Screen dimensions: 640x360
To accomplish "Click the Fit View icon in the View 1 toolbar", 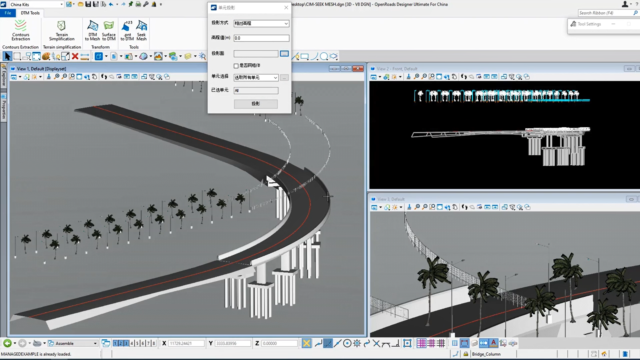I will pyautogui.click(x=79, y=77).
